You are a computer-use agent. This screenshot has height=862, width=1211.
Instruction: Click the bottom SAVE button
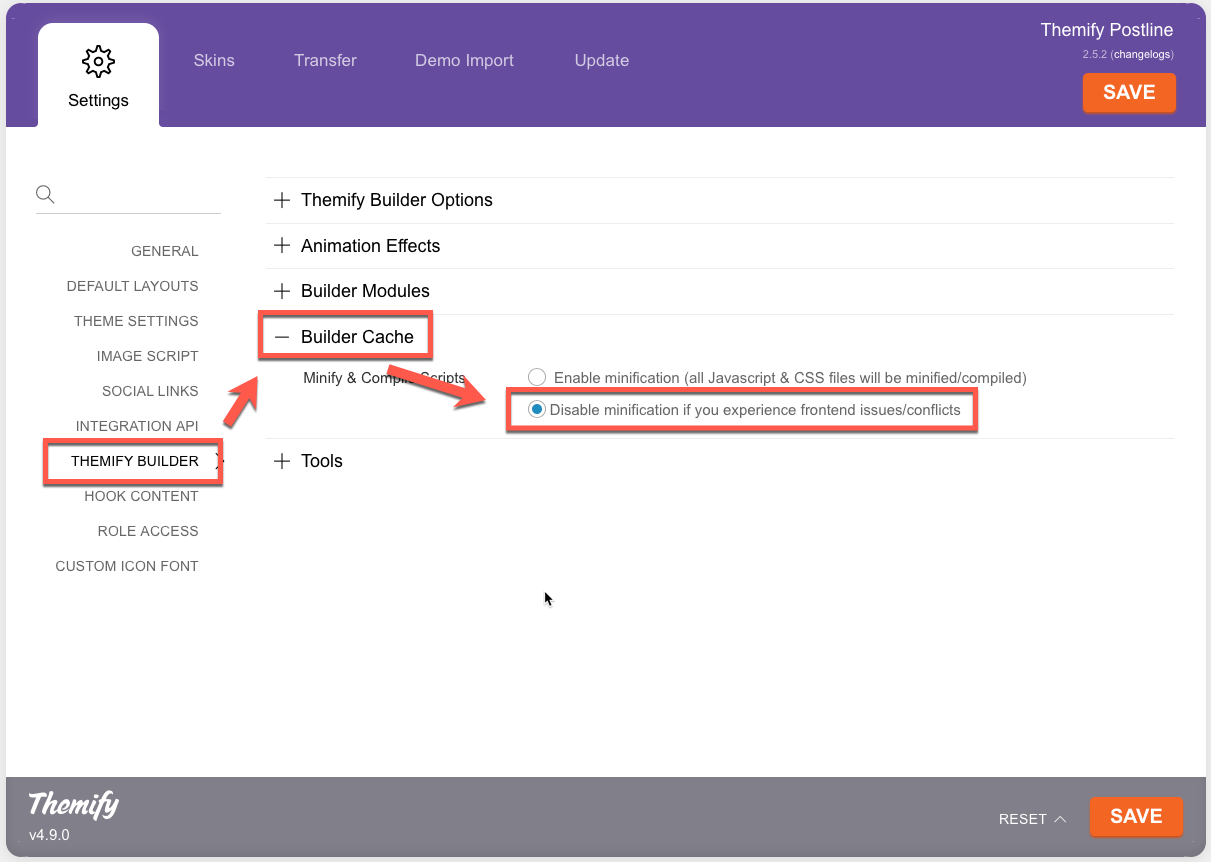click(1136, 816)
